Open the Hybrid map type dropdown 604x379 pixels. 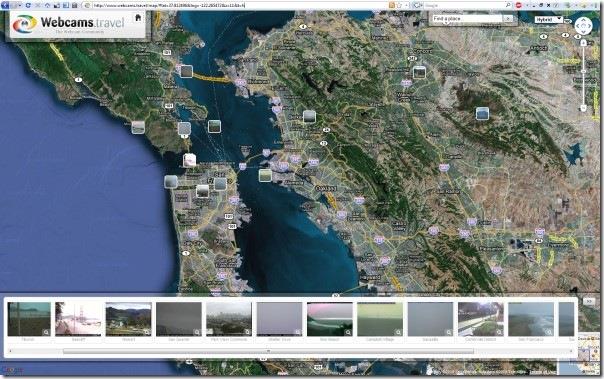tap(549, 19)
